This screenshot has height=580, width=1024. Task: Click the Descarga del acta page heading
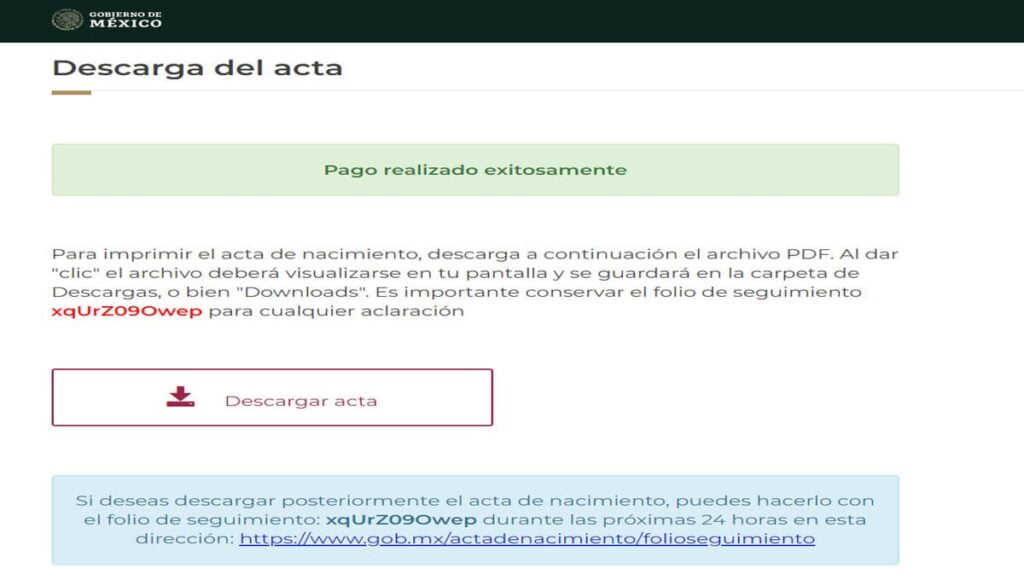[x=196, y=66]
